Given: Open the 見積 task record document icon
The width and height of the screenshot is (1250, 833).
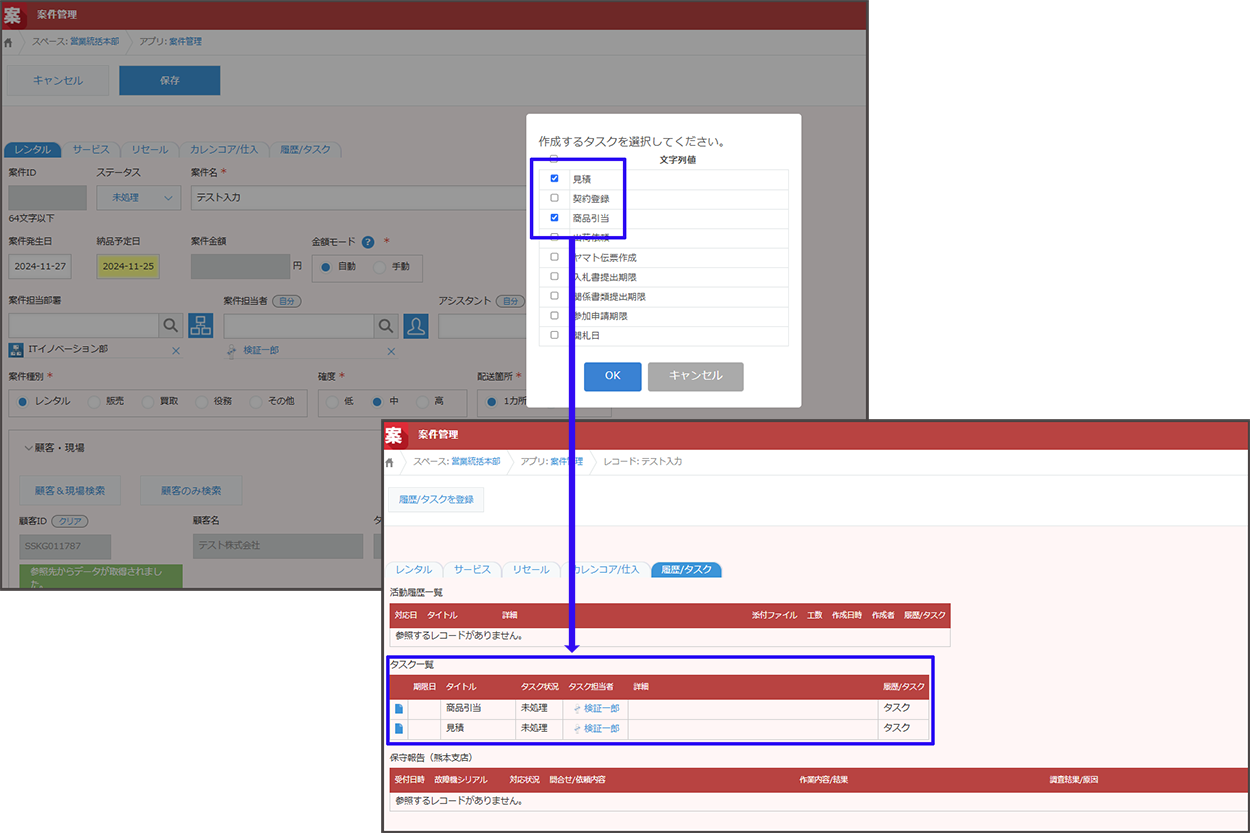Looking at the screenshot, I should click(x=399, y=729).
